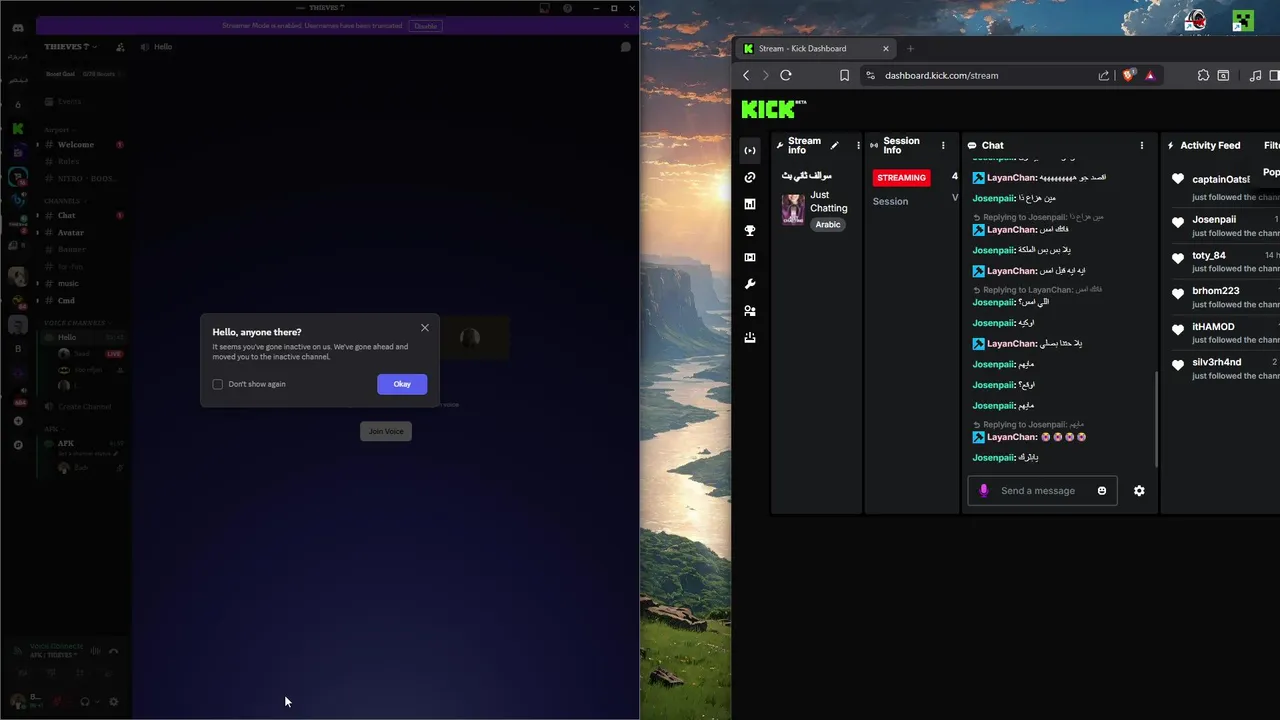Open the trophy icon in Kick sidebar
This screenshot has width=1280, height=720.
coord(750,231)
